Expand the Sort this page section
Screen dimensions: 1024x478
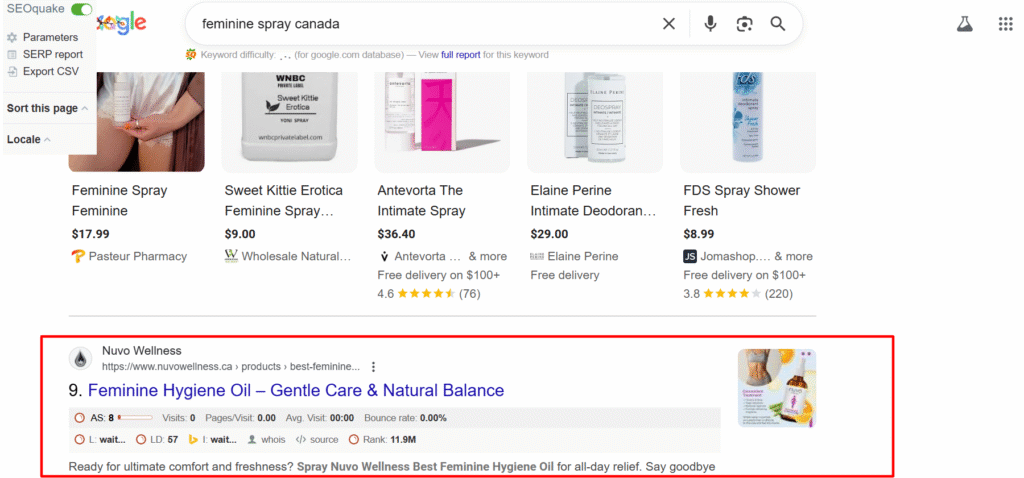click(x=47, y=108)
